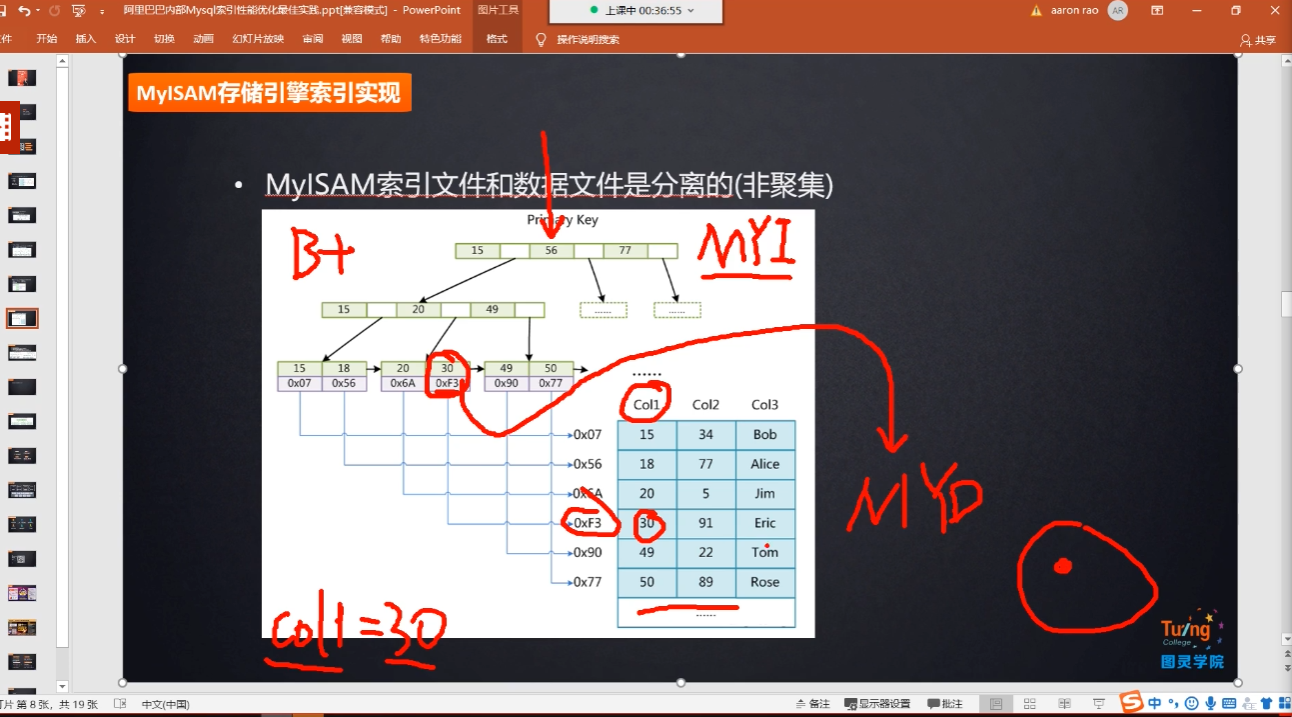1292x717 pixels.
Task: Open the Sogou skin shirt icon
Action: click(x=1267, y=703)
